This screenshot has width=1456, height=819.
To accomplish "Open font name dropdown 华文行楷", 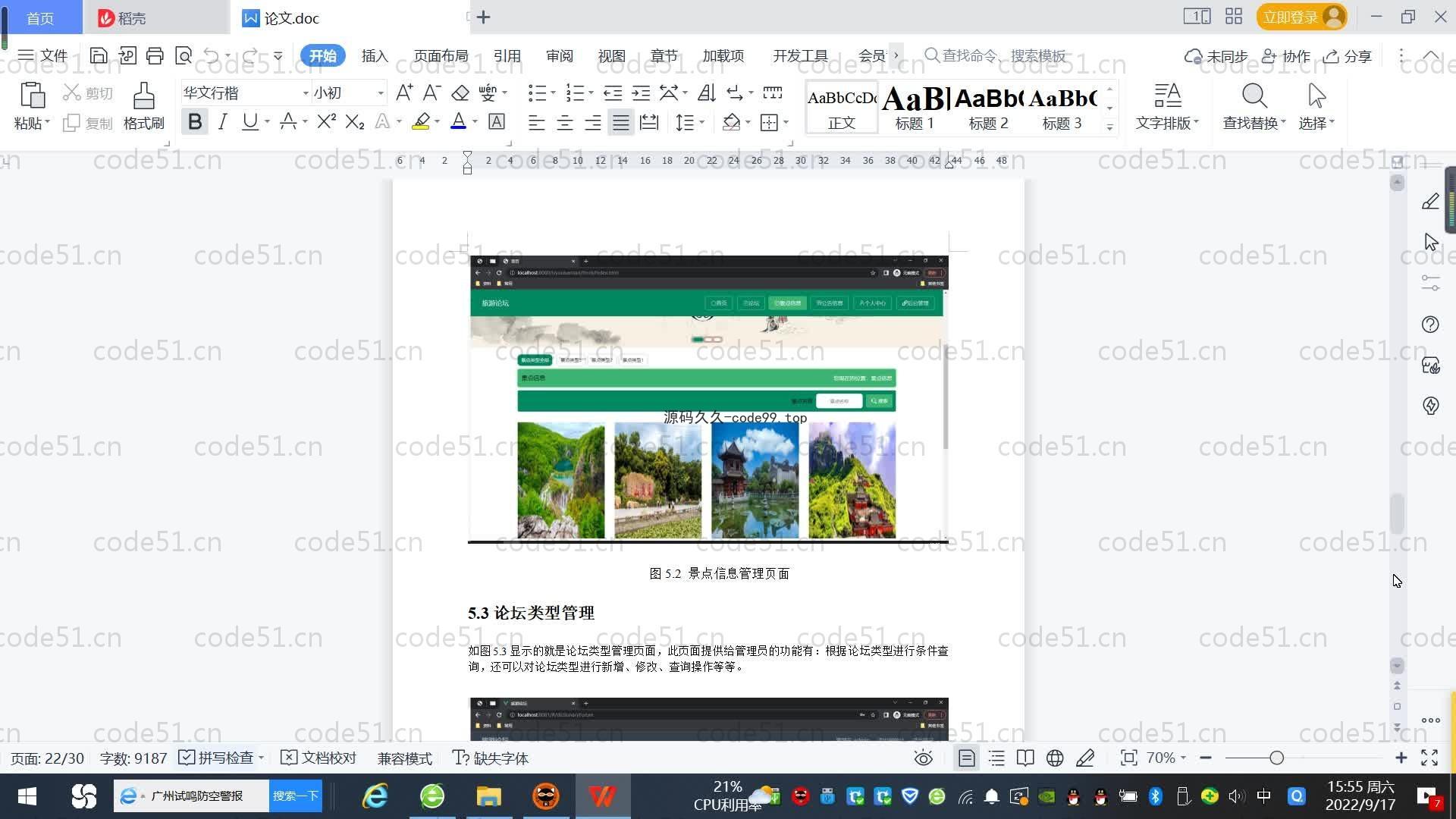I will point(306,93).
